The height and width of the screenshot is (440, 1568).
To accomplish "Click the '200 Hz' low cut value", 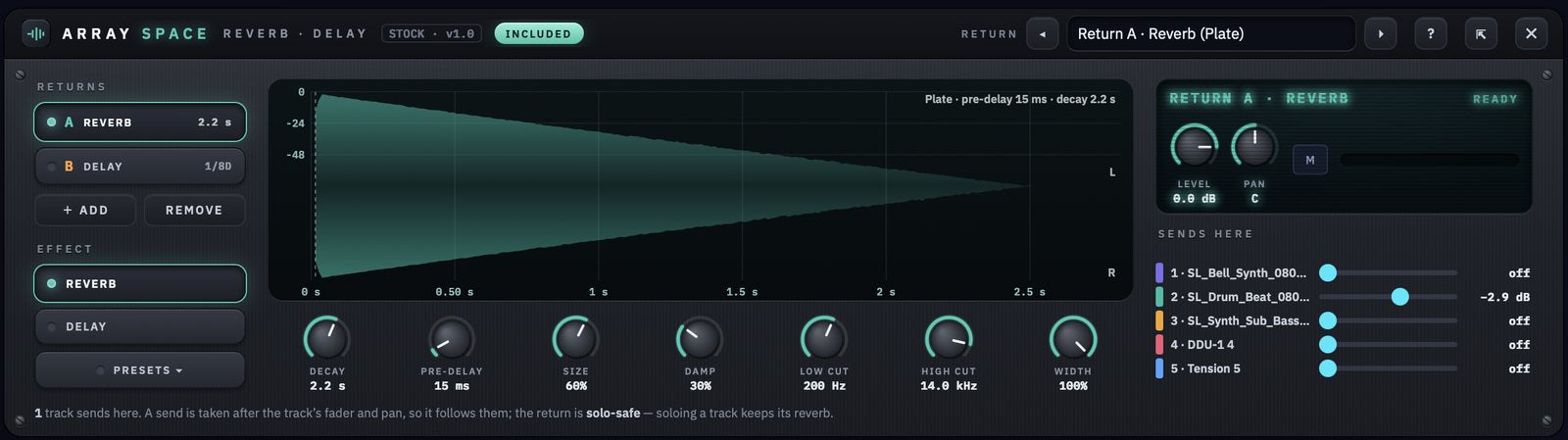I will tap(824, 386).
